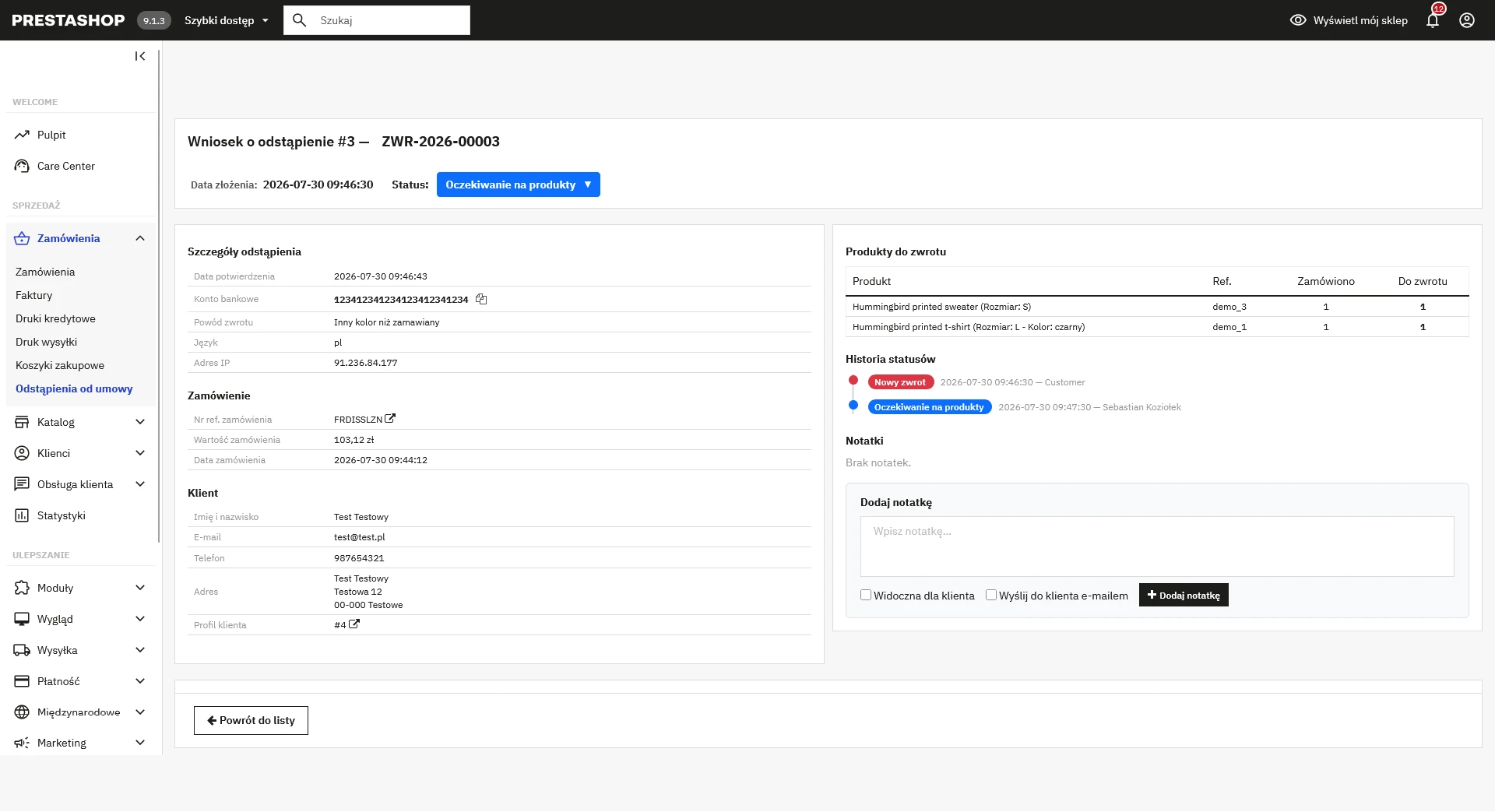Click the PrestaShop logo

[x=69, y=20]
